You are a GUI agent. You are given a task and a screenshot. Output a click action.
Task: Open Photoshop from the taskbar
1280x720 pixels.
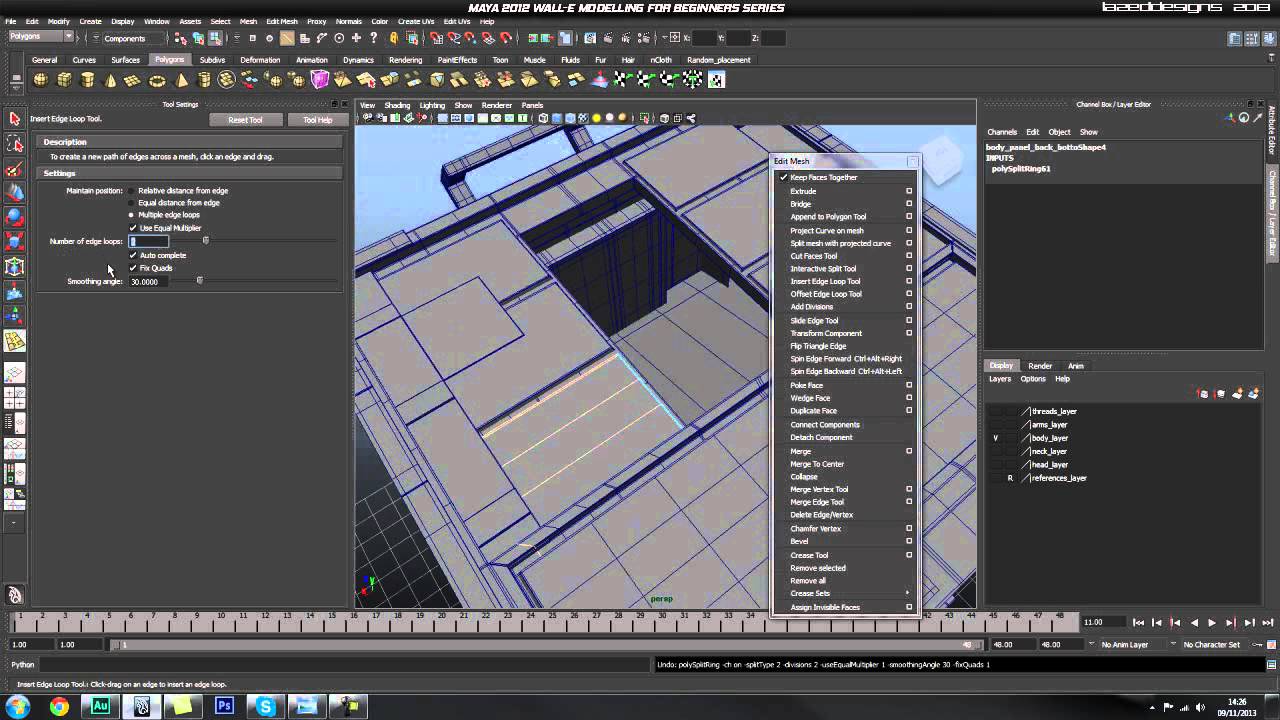[224, 706]
